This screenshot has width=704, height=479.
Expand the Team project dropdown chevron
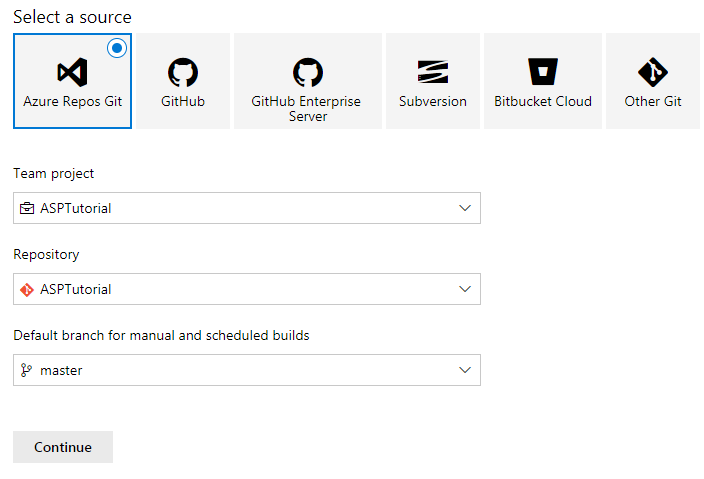click(464, 208)
